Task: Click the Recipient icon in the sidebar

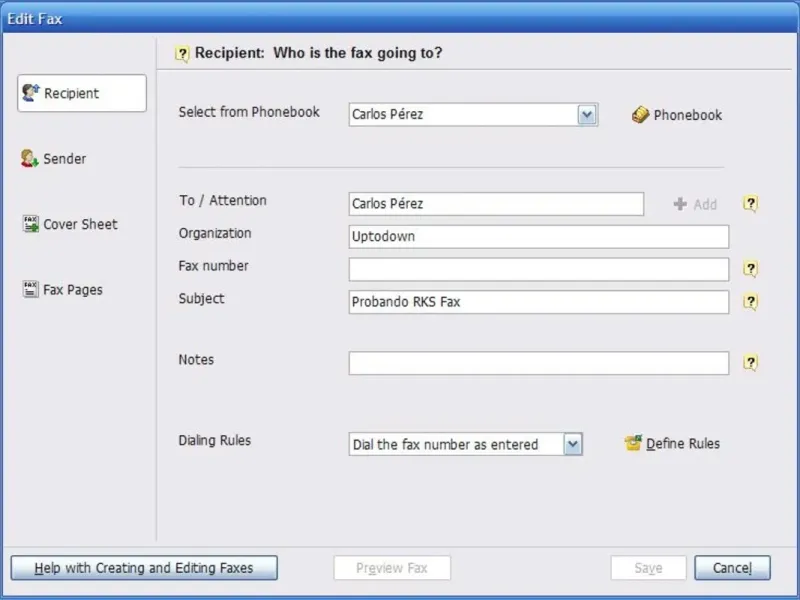Action: pos(31,92)
